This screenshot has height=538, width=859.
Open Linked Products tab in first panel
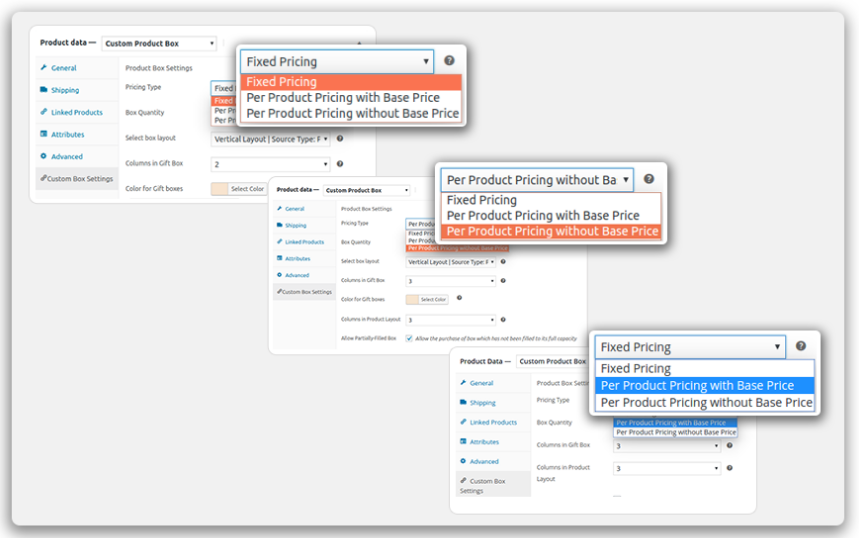tap(77, 112)
